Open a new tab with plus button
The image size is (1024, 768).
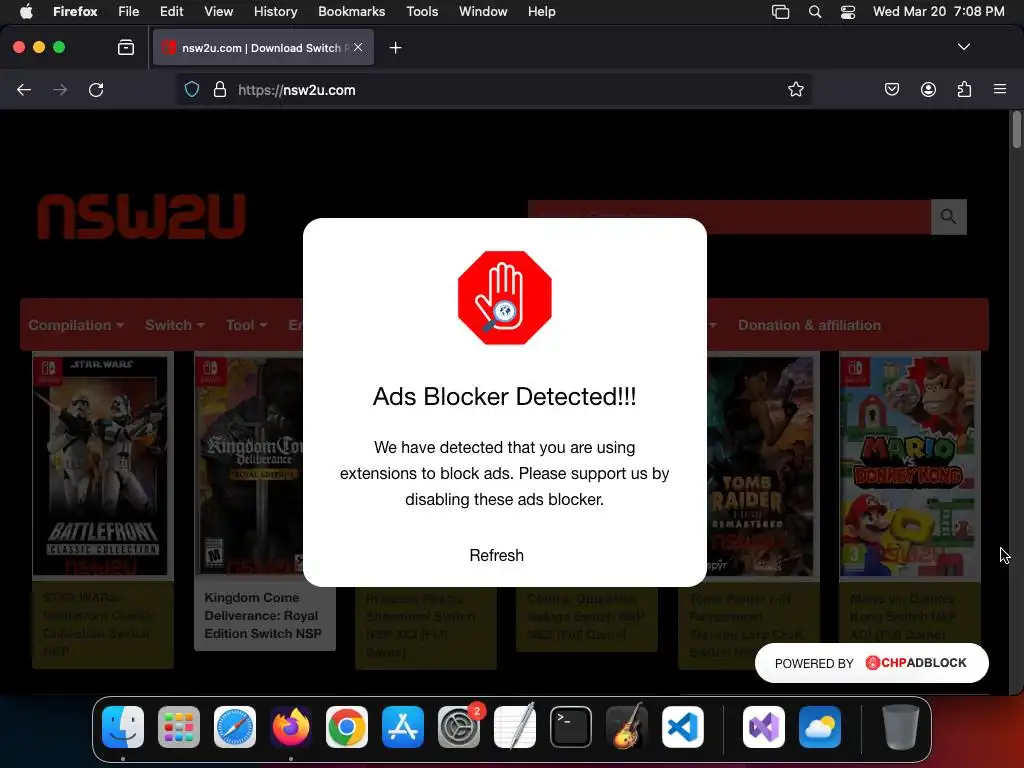coord(395,48)
